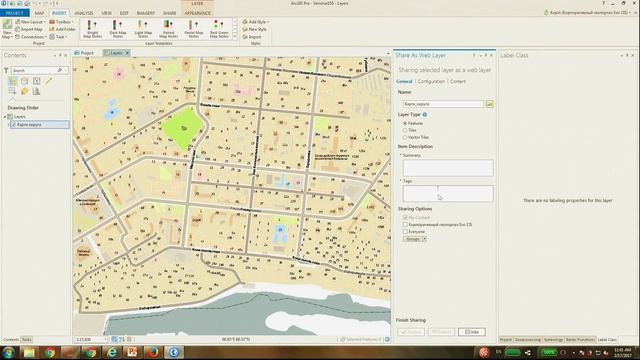
Task: Open the PROJECT tab
Action: [x=15, y=13]
